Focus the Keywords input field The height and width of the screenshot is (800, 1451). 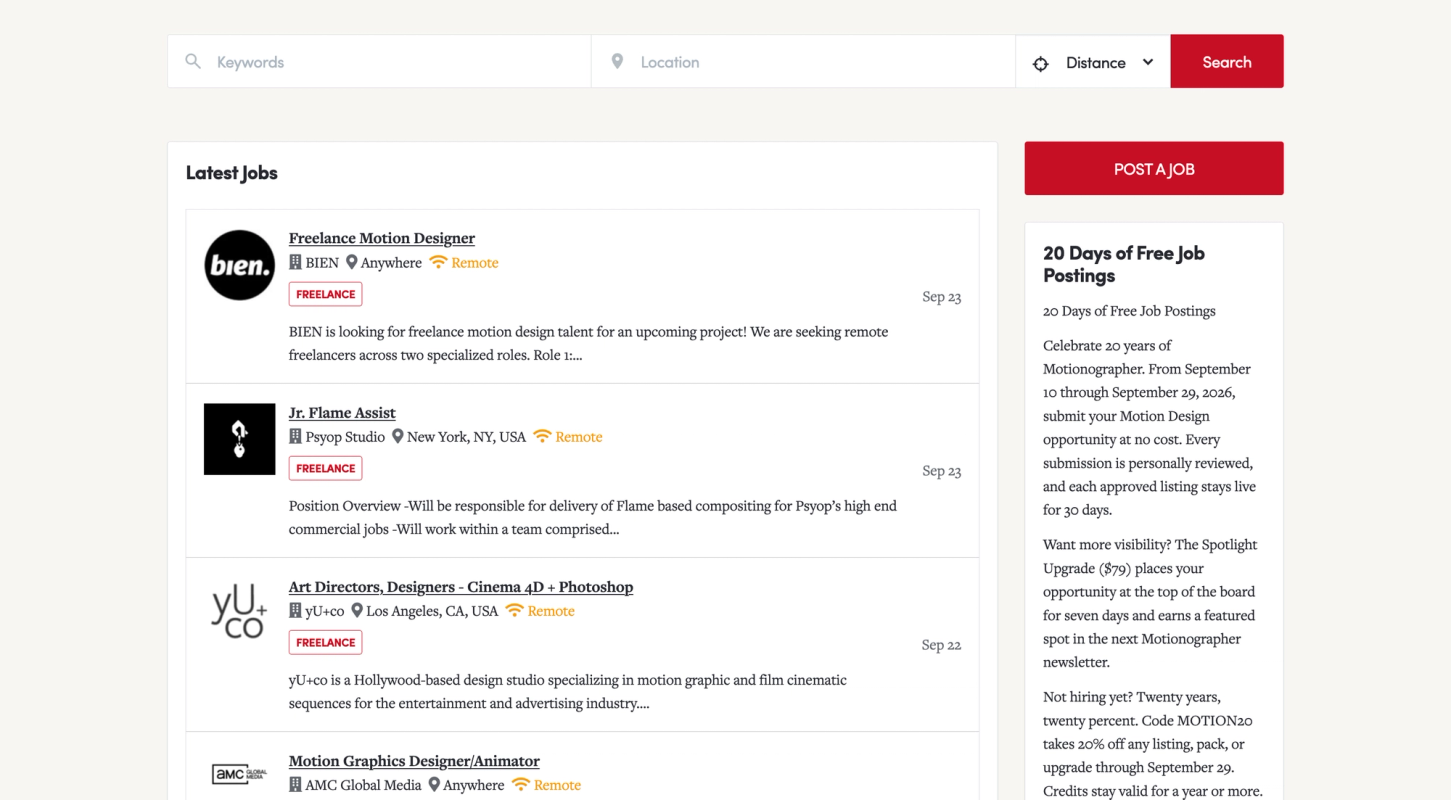pos(379,62)
